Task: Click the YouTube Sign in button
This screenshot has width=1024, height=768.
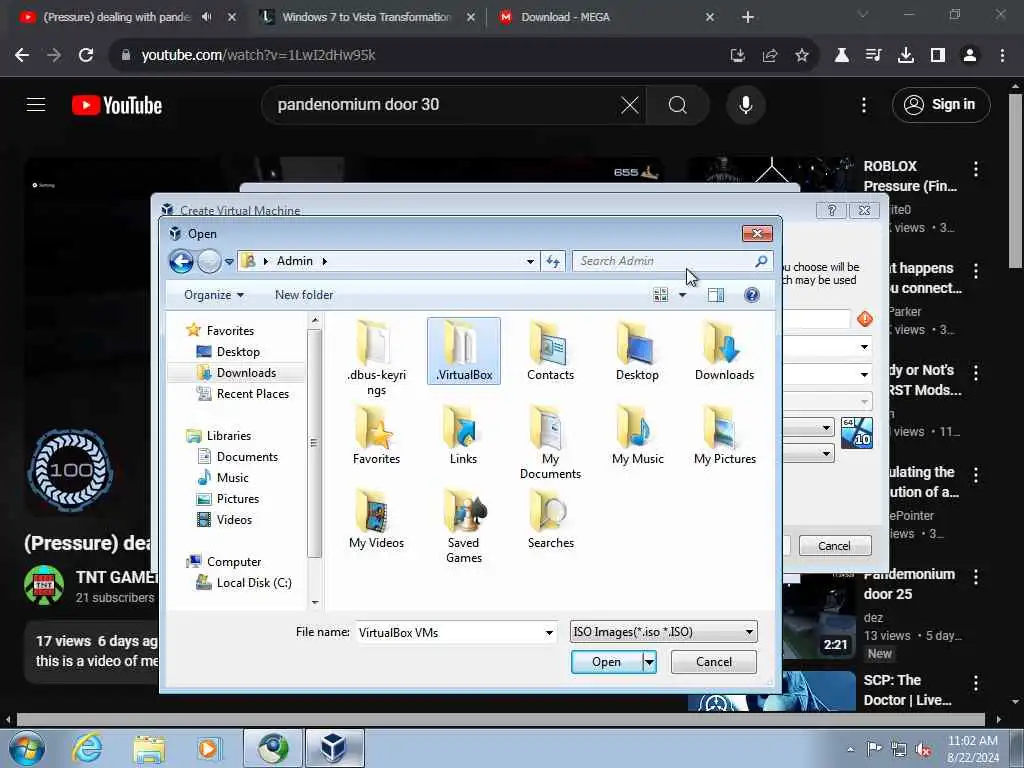Action: 941,104
